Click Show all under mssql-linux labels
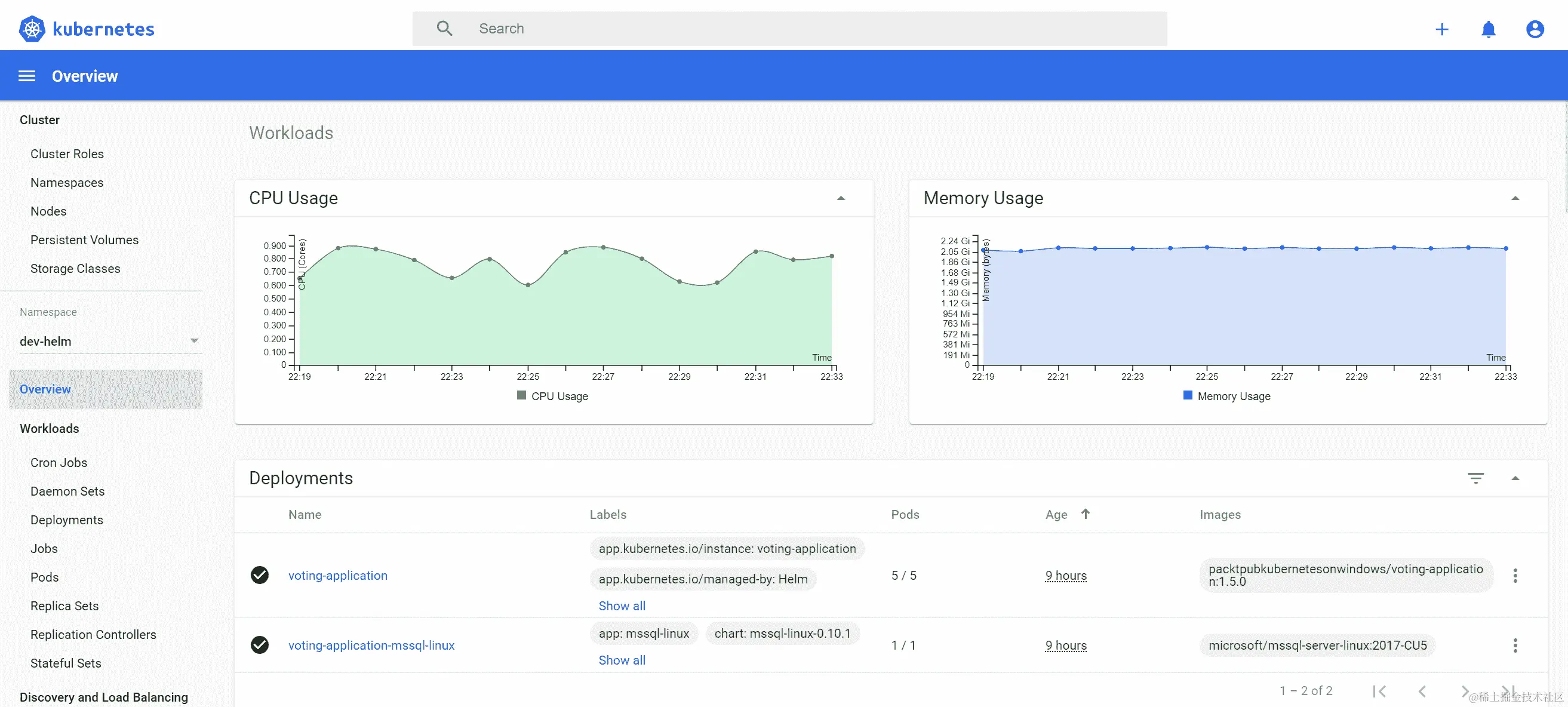Screen dimensions: 1568x707 coord(622,660)
